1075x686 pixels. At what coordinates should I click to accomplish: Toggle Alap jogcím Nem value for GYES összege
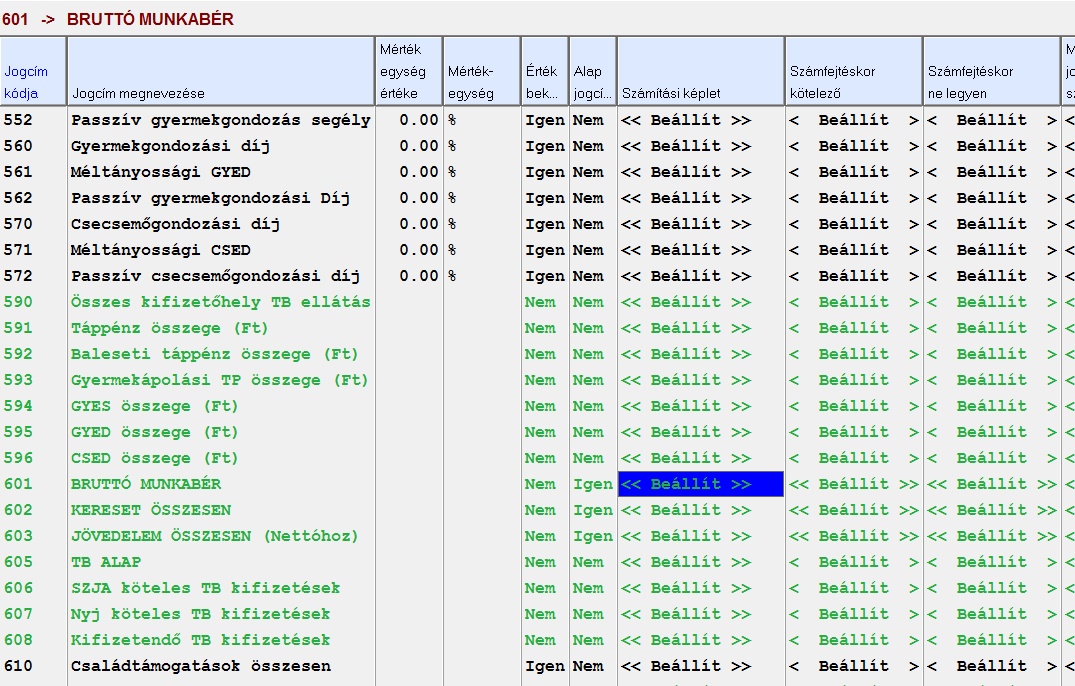(588, 406)
